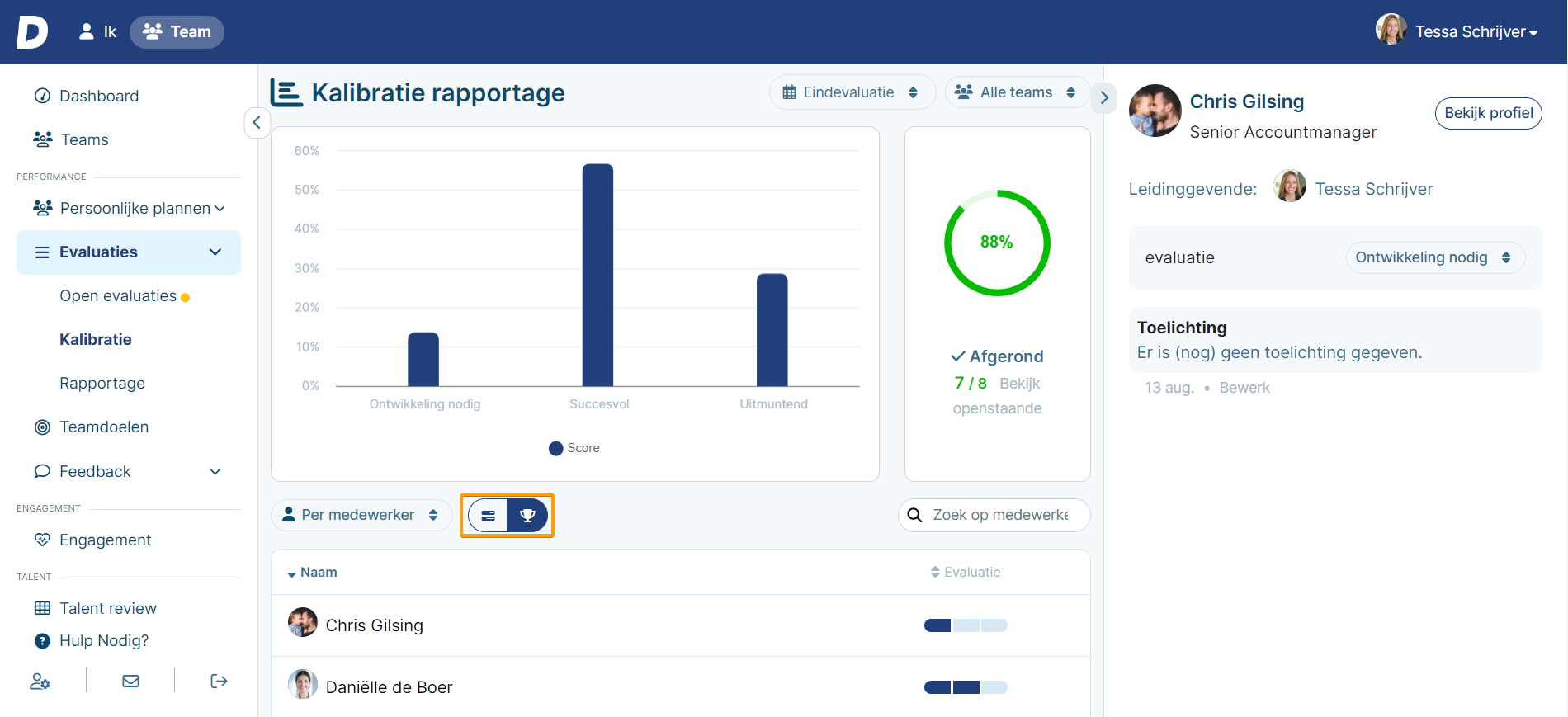The width and height of the screenshot is (1568, 717).
Task: Click the Evaluaties list icon
Action: (42, 252)
